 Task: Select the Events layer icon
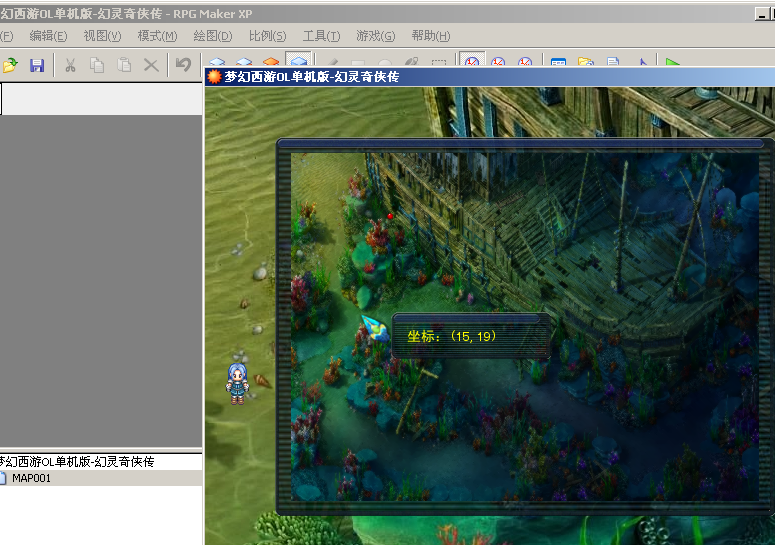[299, 61]
